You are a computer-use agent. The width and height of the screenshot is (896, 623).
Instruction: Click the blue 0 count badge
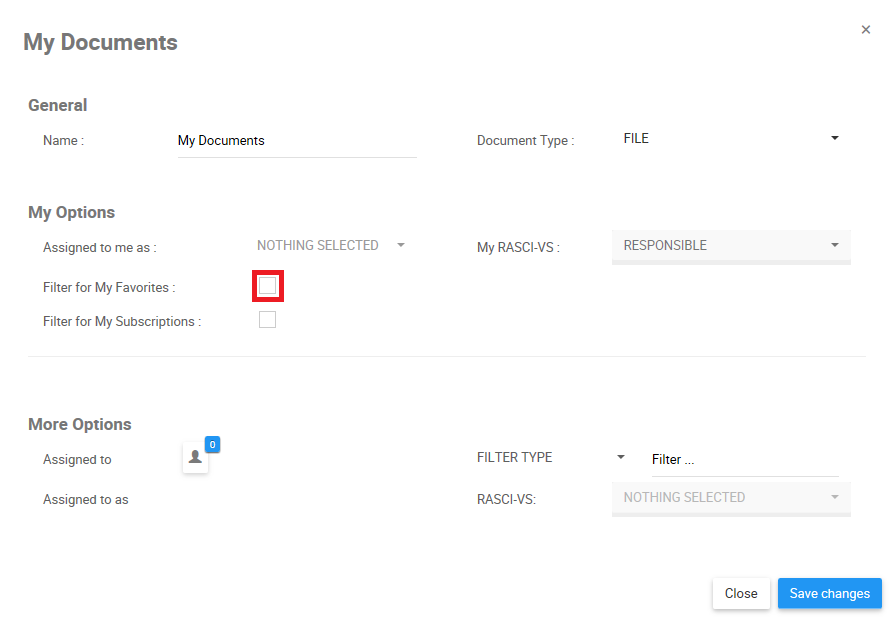(212, 444)
